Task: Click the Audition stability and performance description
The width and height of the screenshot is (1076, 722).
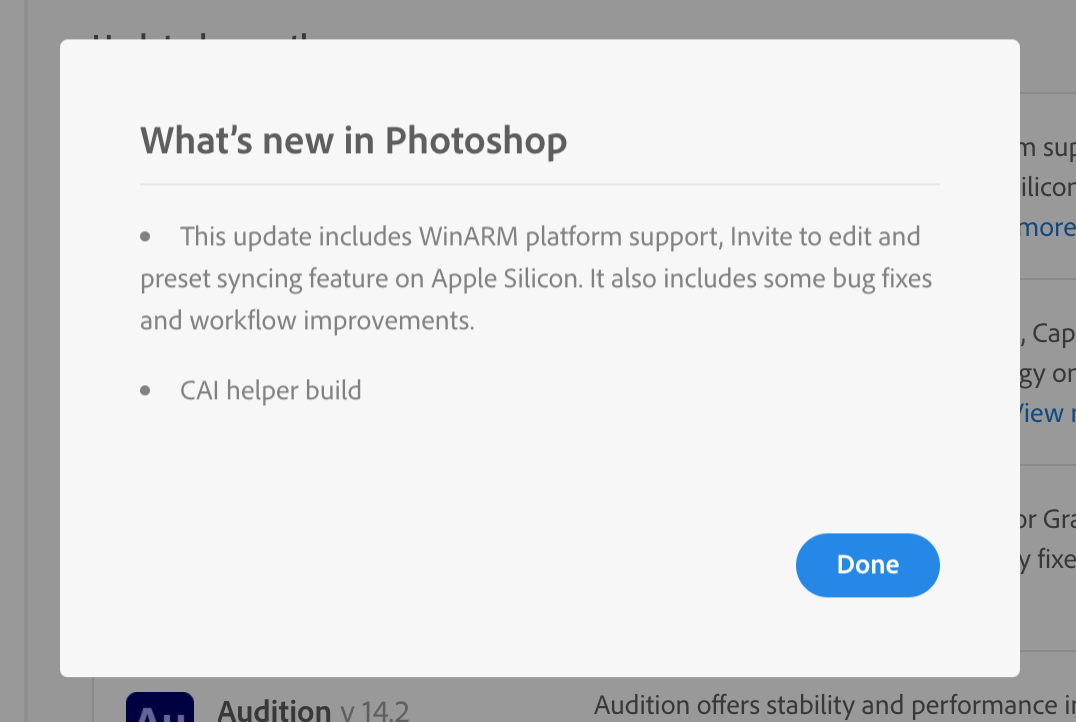Action: 830,706
